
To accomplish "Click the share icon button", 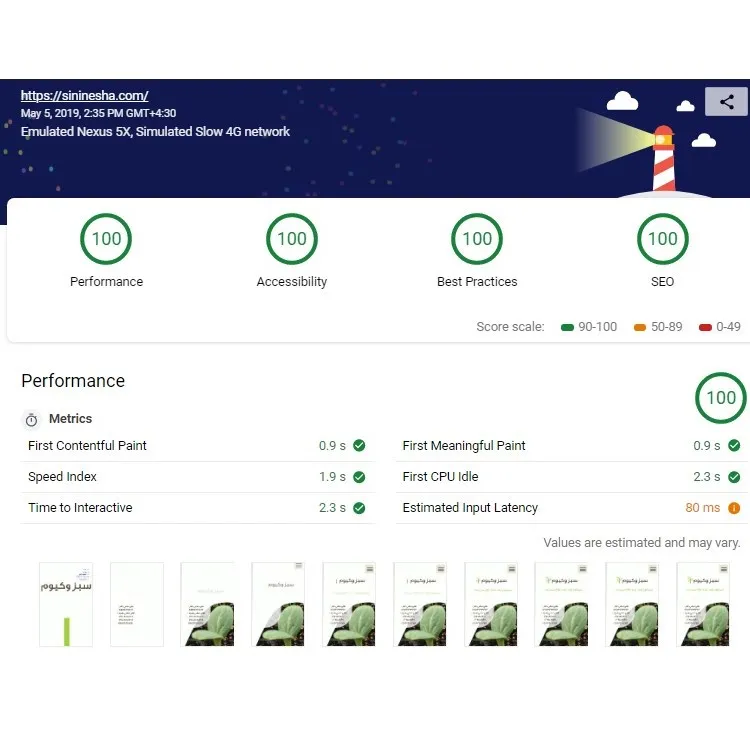I will coord(726,102).
